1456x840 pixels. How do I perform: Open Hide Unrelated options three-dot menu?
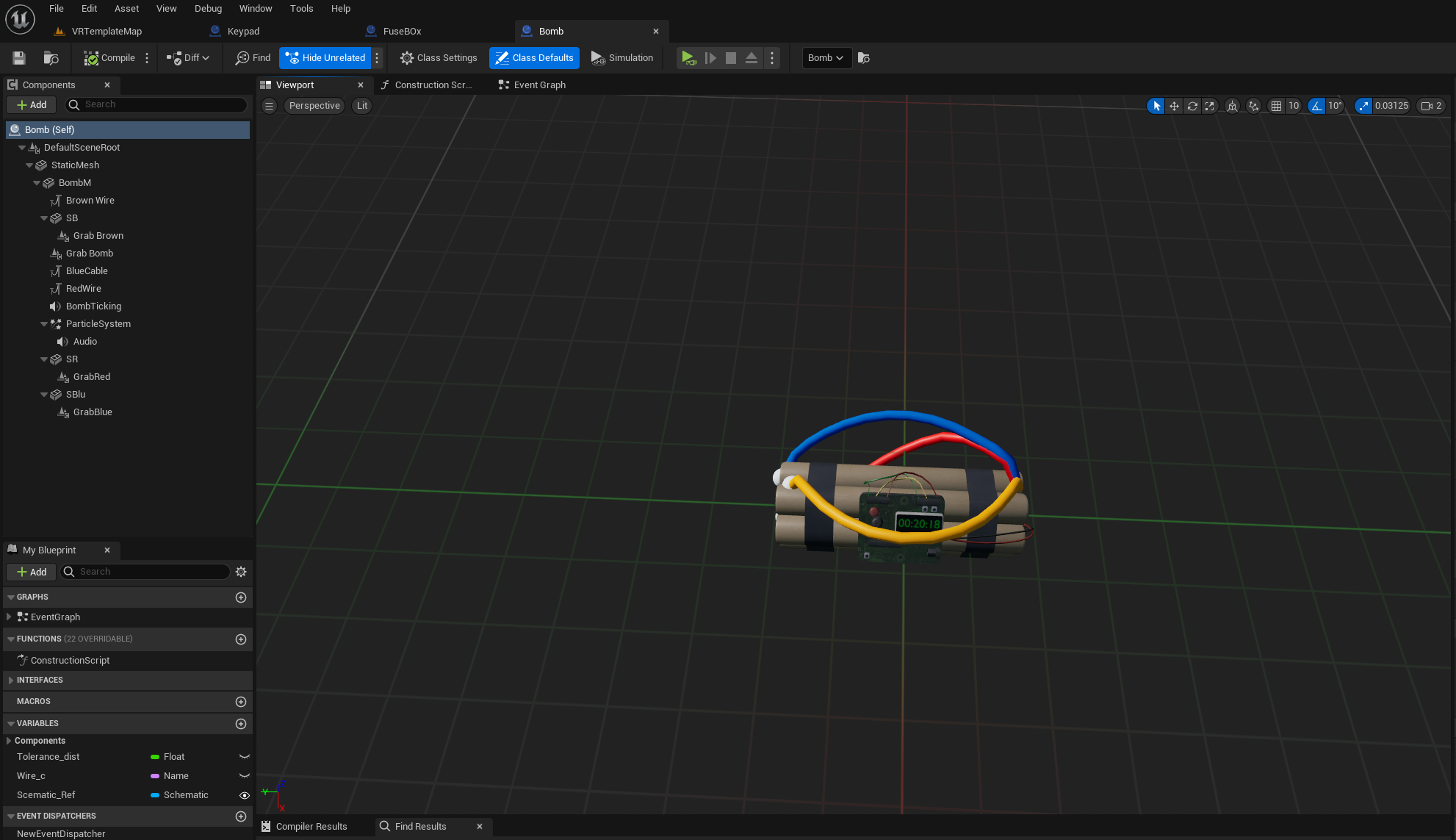click(x=377, y=58)
